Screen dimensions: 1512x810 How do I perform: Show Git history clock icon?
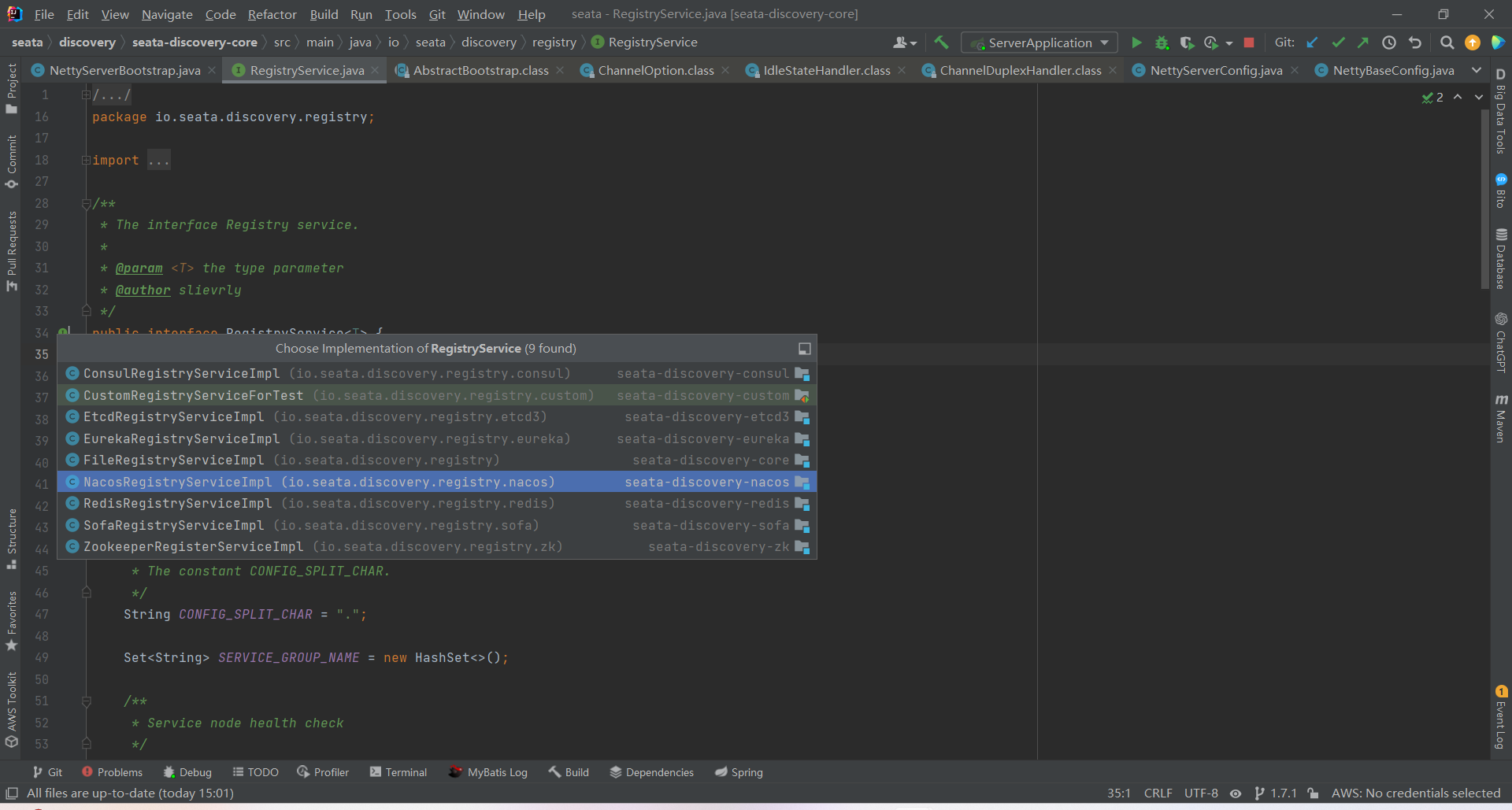(1389, 43)
